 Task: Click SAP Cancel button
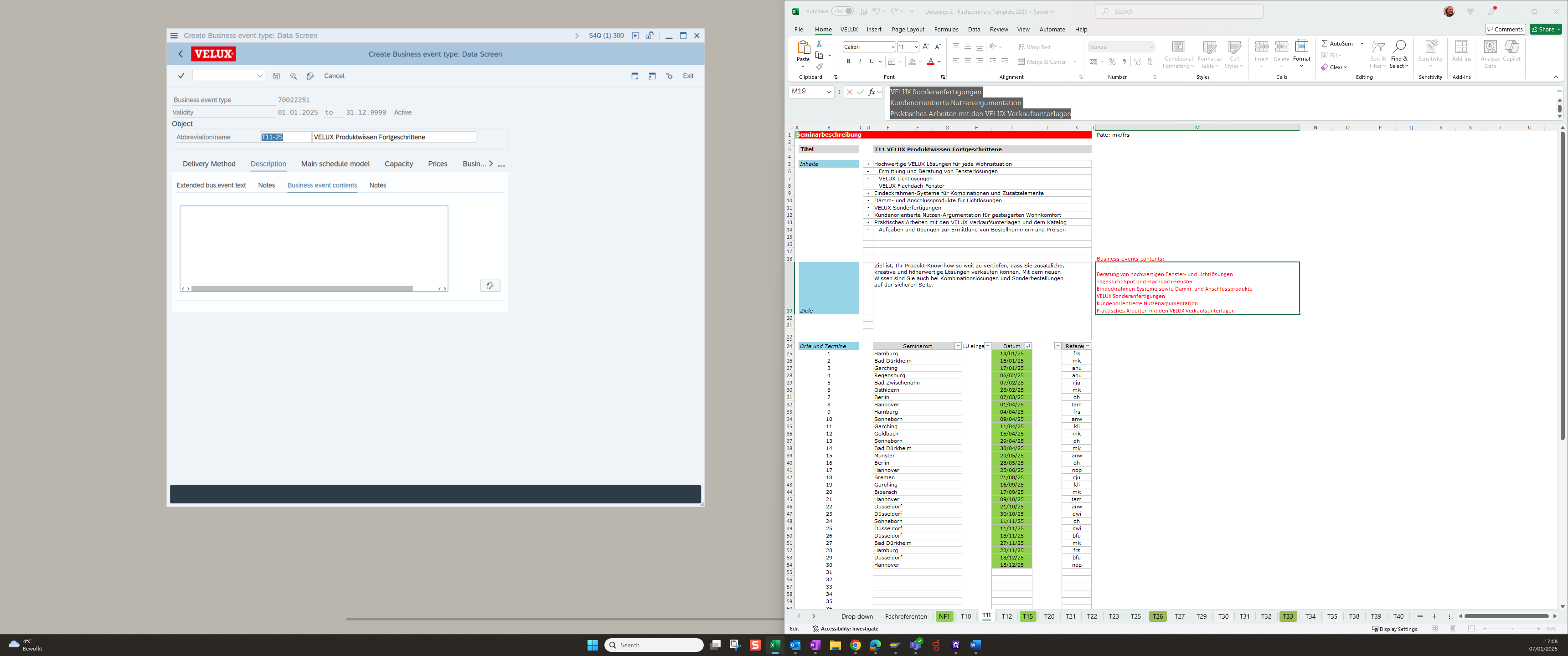[x=334, y=76]
